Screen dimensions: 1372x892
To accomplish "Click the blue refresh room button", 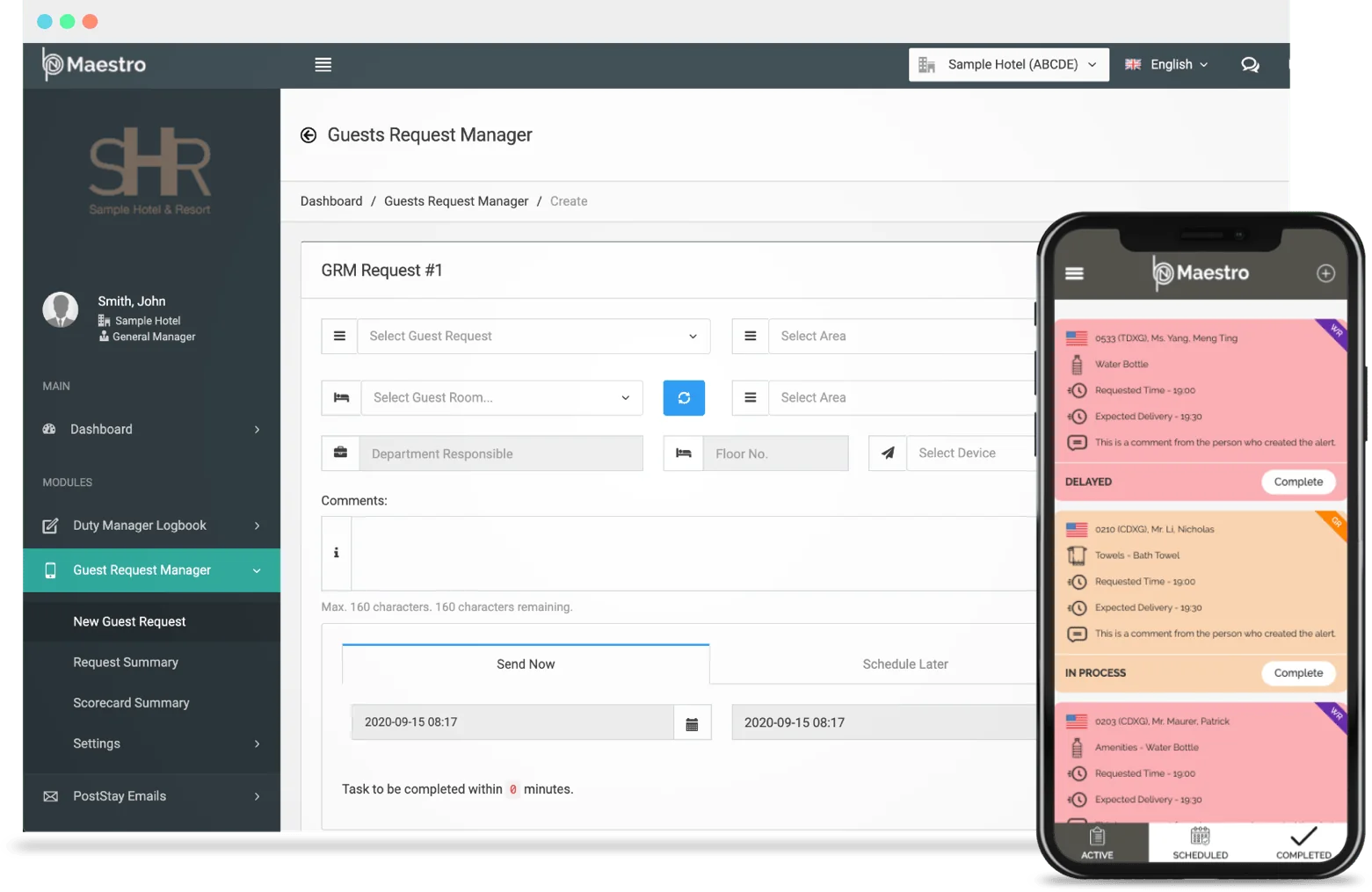I will (x=684, y=397).
